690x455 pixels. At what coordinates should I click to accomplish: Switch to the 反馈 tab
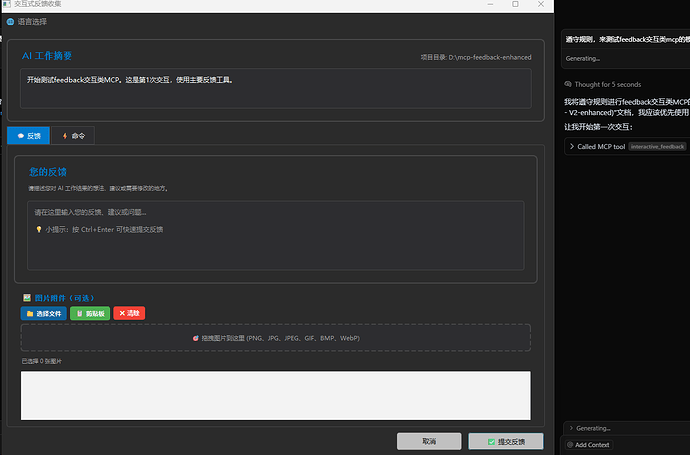pos(28,136)
